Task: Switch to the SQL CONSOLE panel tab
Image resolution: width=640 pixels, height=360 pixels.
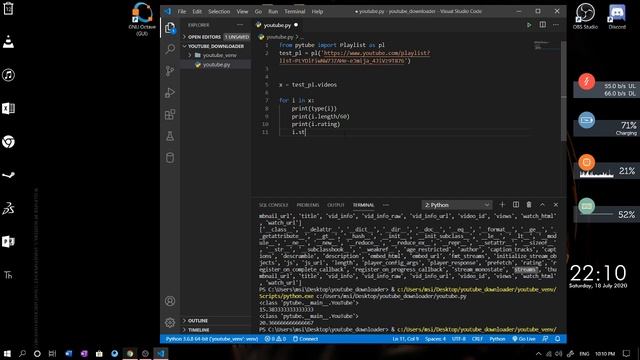Action: pyautogui.click(x=273, y=205)
